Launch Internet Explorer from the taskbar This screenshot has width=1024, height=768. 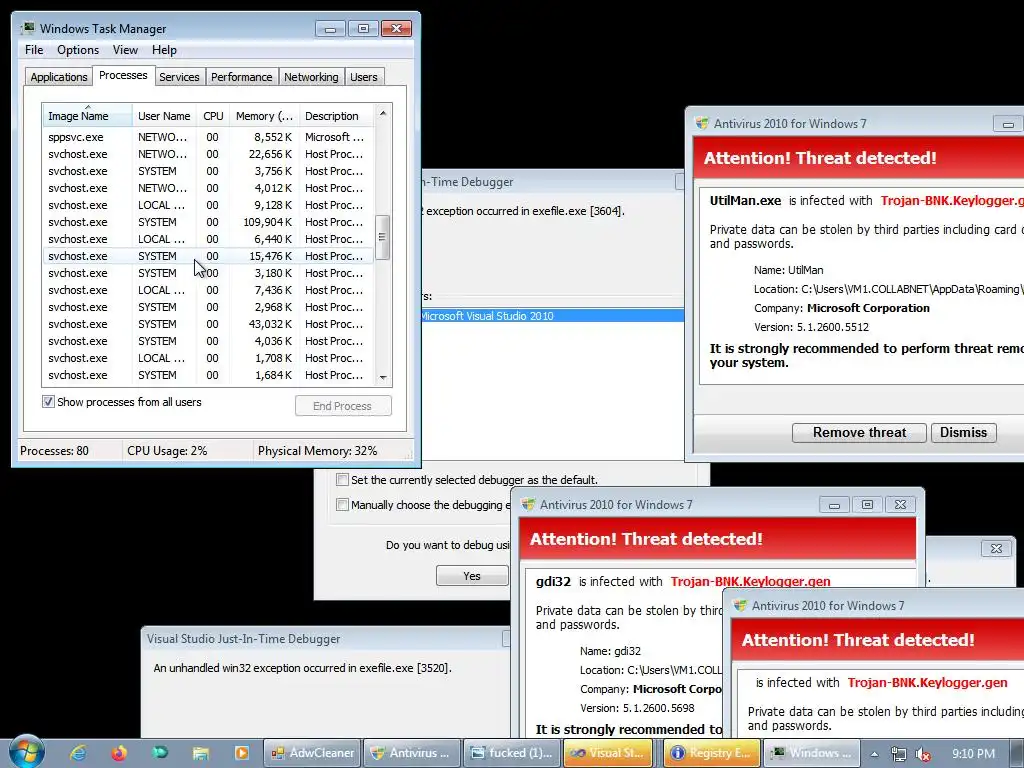pos(78,753)
